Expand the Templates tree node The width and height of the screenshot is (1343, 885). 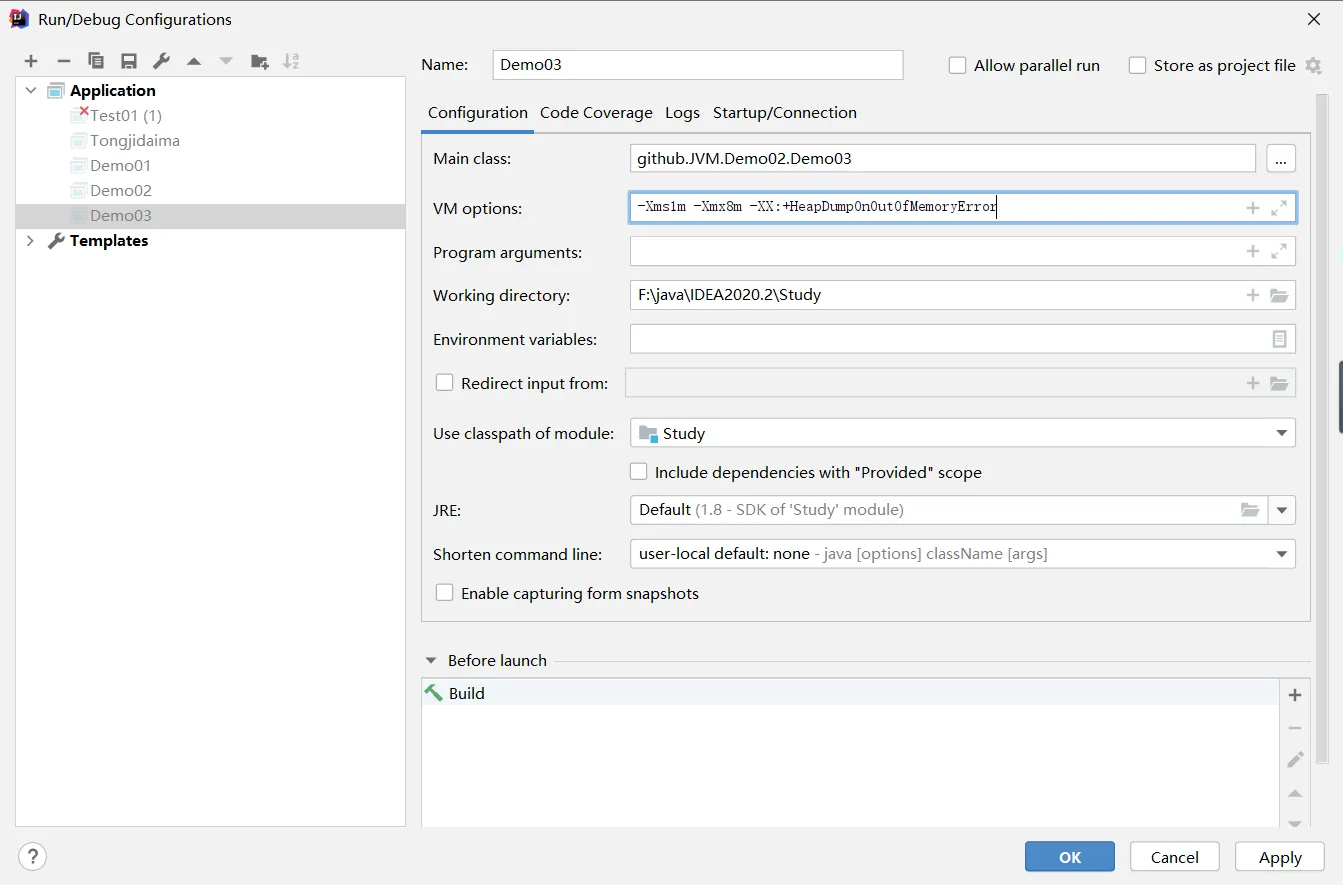(x=30, y=241)
